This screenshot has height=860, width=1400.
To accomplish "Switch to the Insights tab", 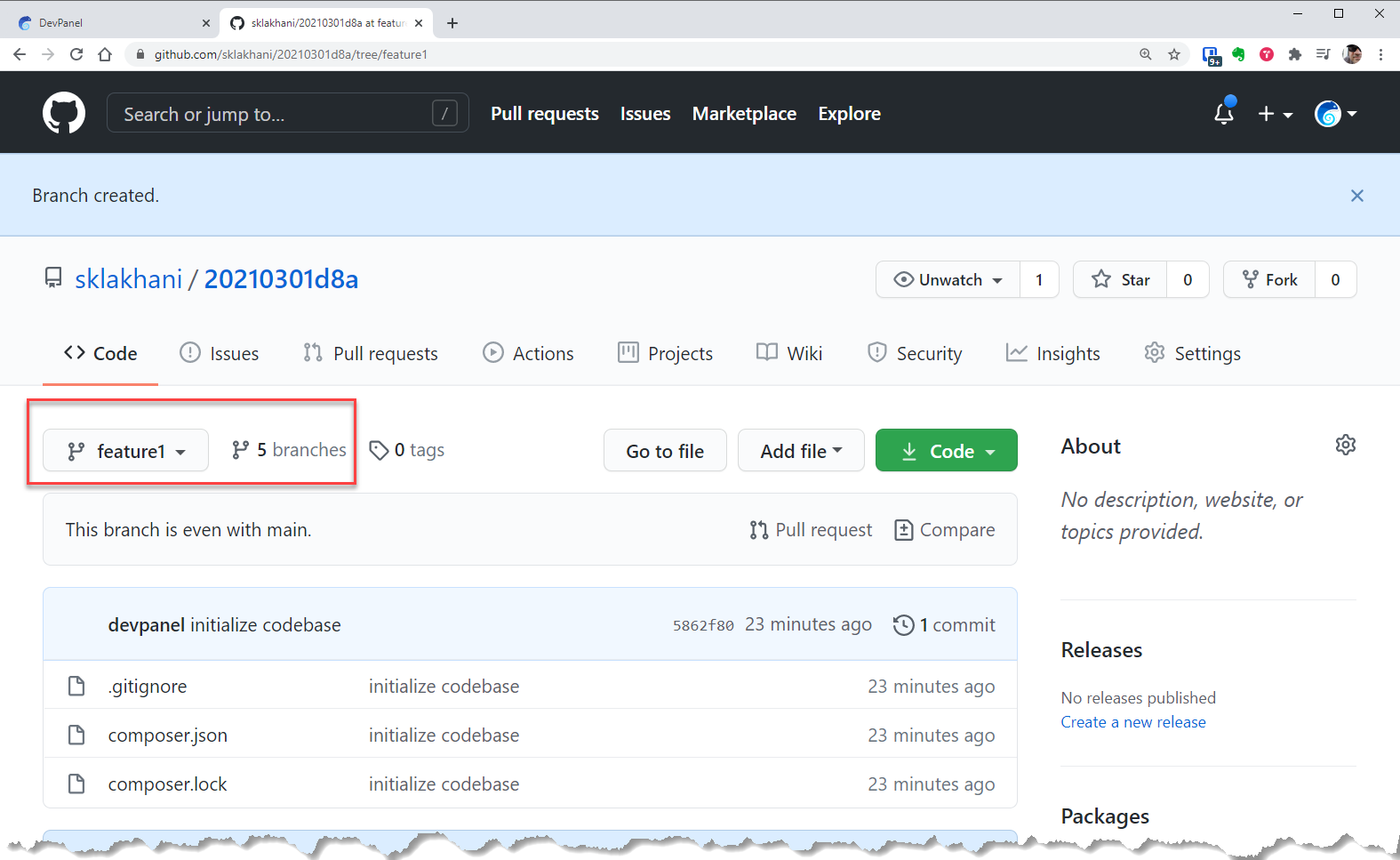I will (x=1053, y=353).
